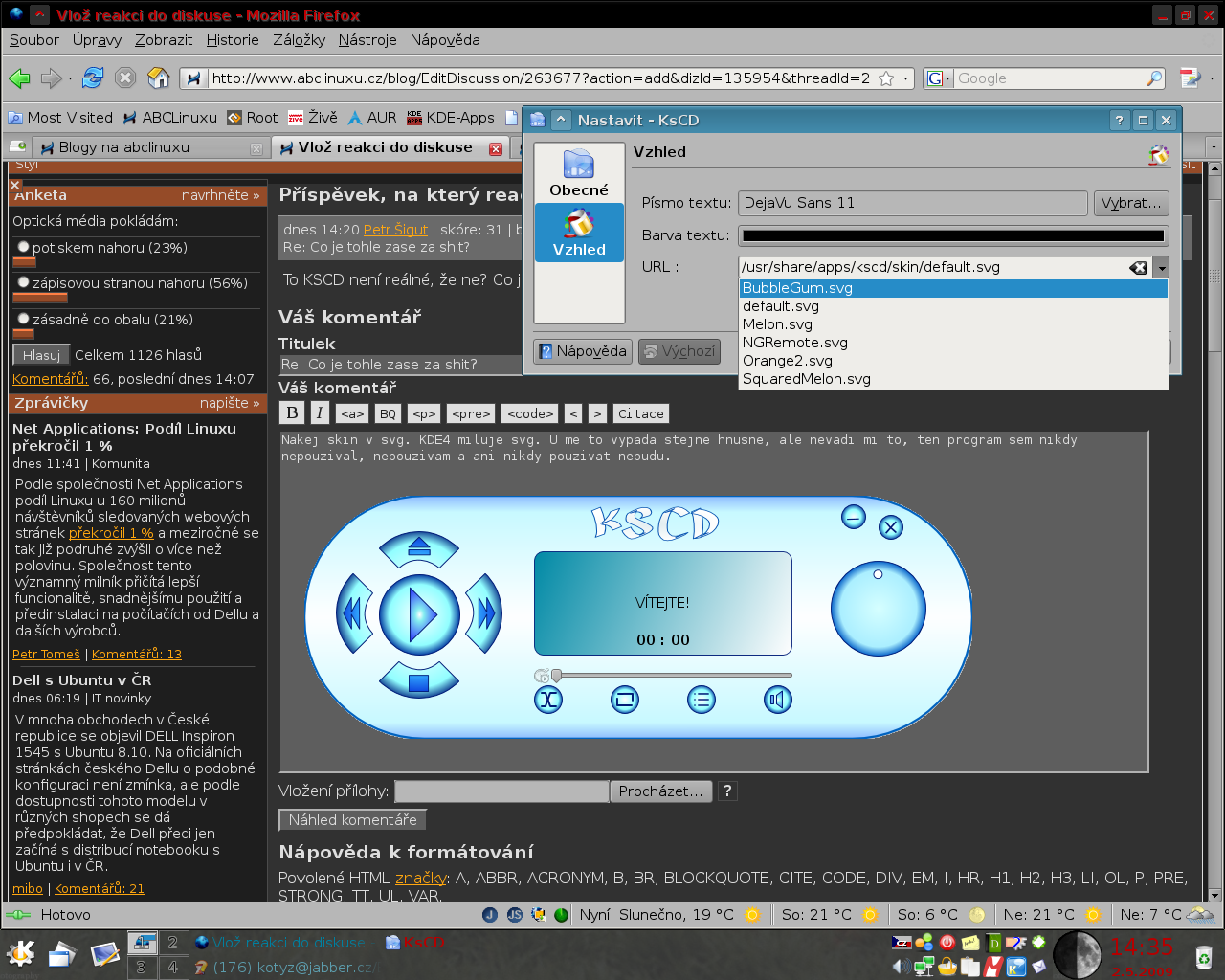Click the mute speaker icon in KsCD skin
The width and height of the screenshot is (1225, 980).
777,701
